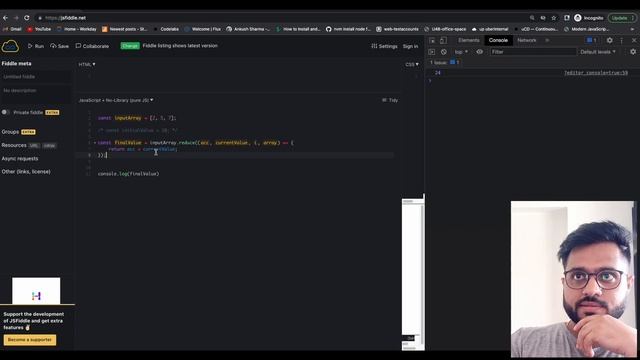
Task: Click the issues counter badge in DevTools tab bar
Action: [x=591, y=40]
